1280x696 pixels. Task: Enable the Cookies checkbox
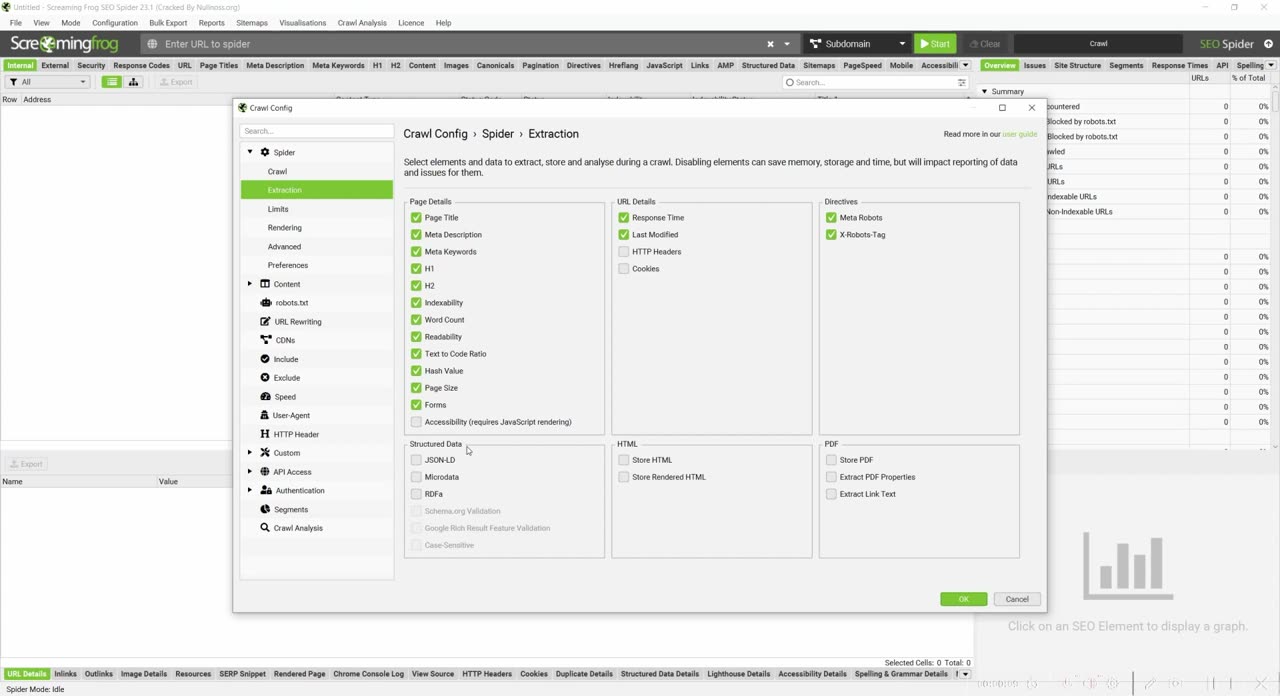[624, 269]
